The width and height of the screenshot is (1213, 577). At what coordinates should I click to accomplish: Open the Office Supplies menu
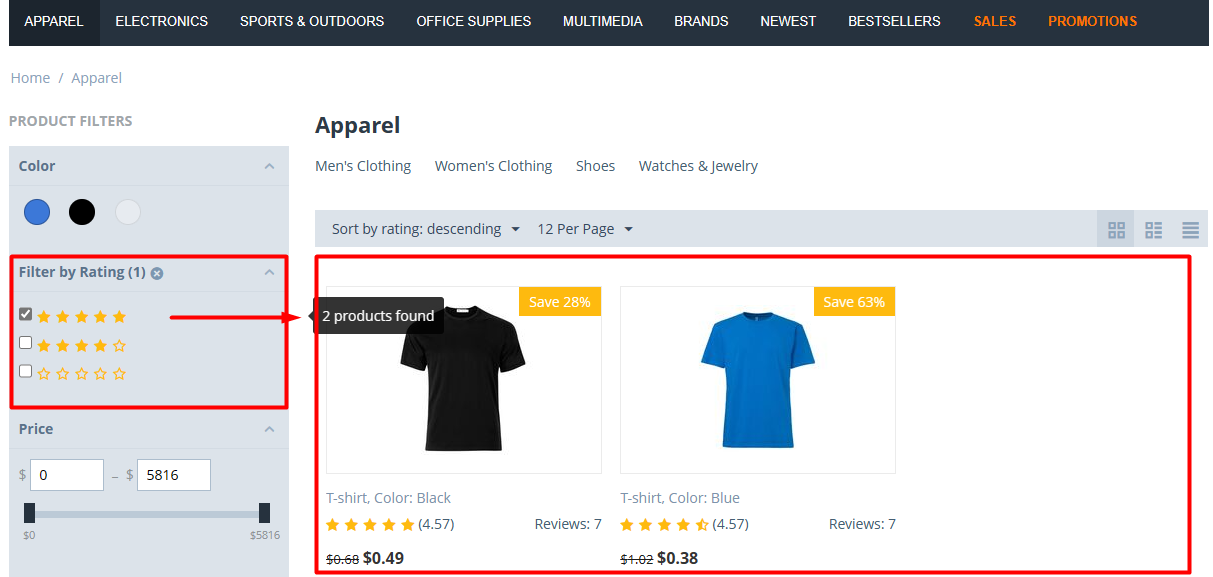[x=474, y=21]
